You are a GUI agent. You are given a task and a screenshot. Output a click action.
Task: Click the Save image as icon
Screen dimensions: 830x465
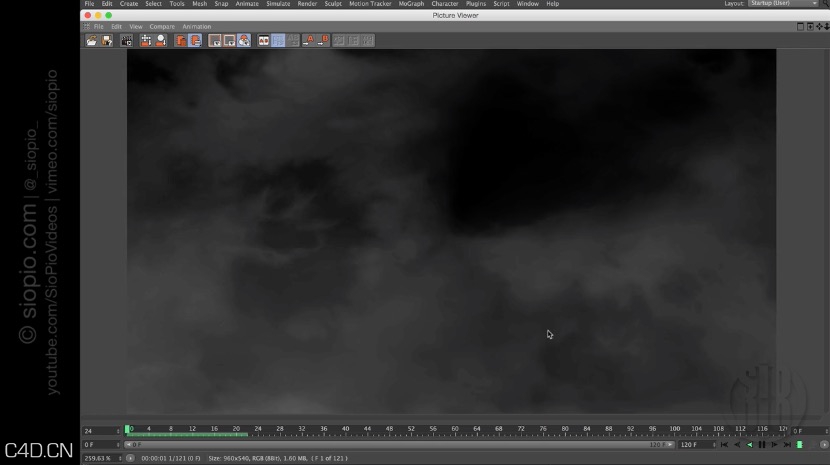tap(107, 40)
